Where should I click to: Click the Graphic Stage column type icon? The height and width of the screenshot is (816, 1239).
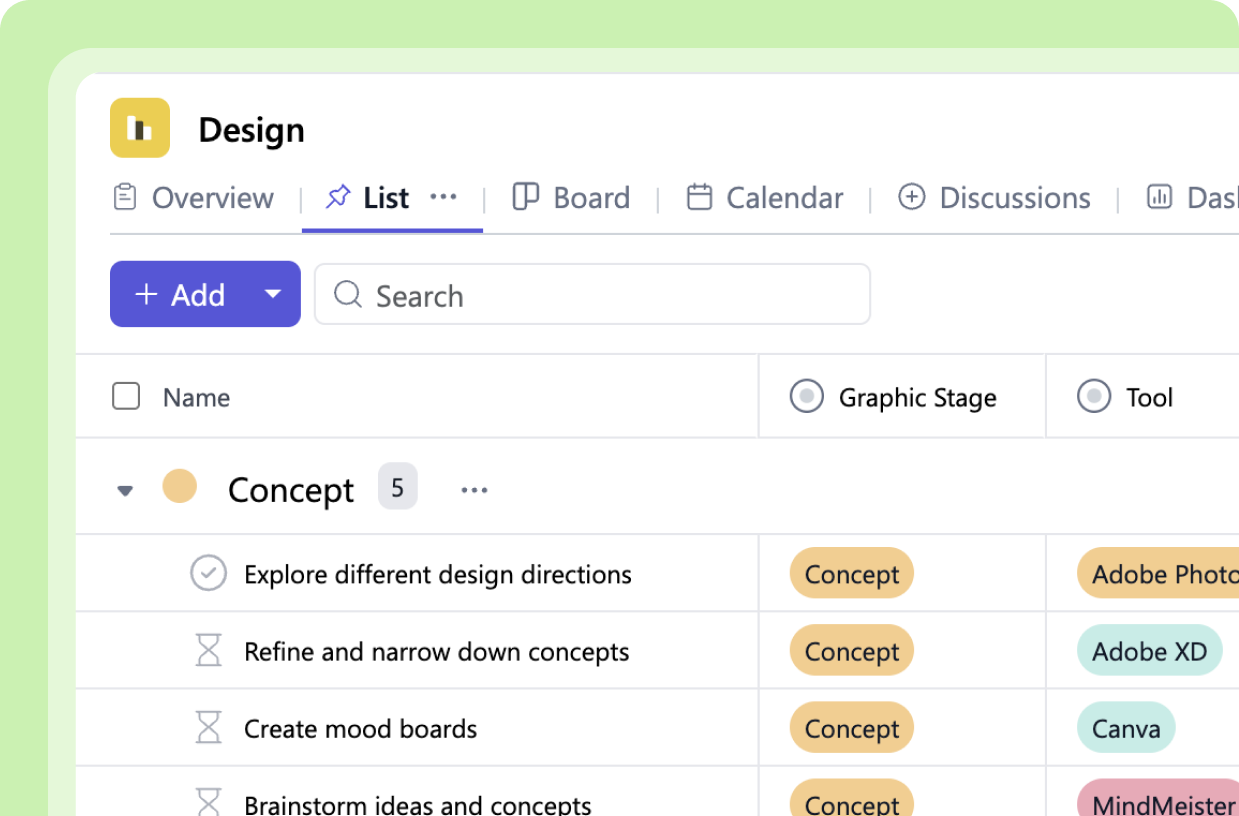coord(806,396)
